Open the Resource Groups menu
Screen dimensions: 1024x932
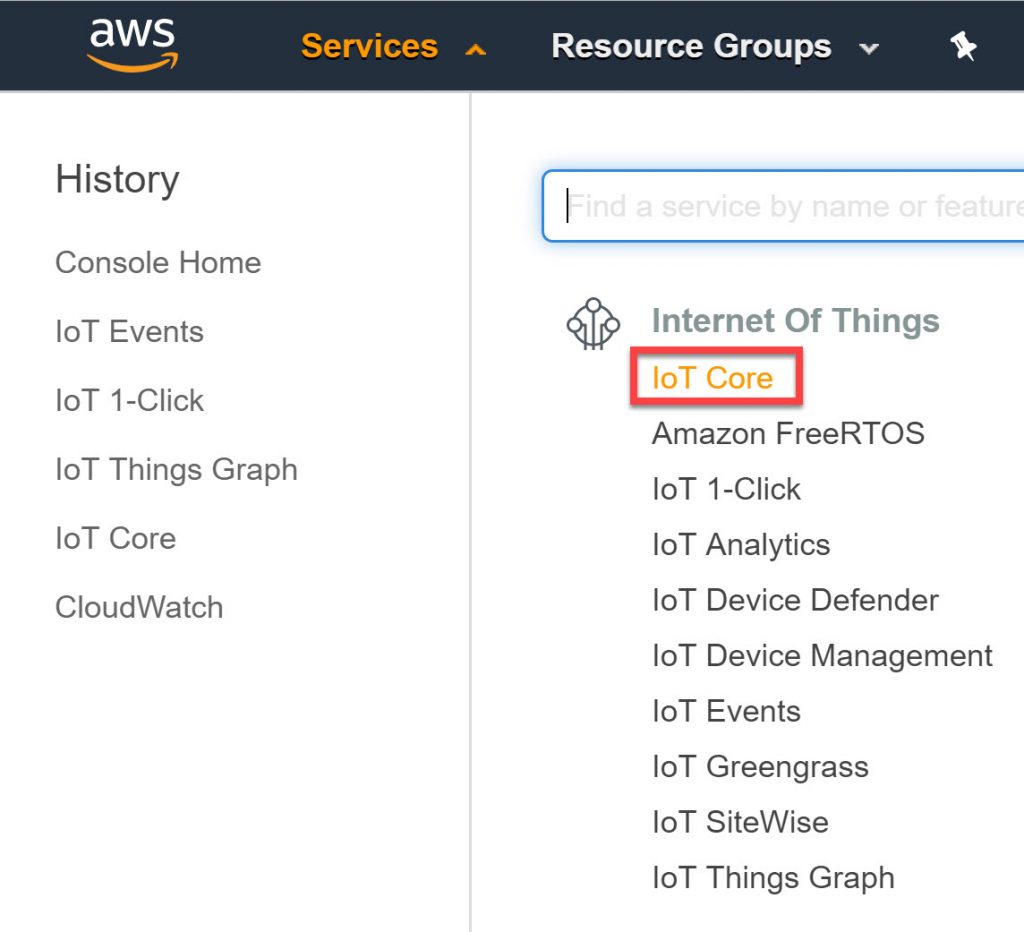pos(690,46)
